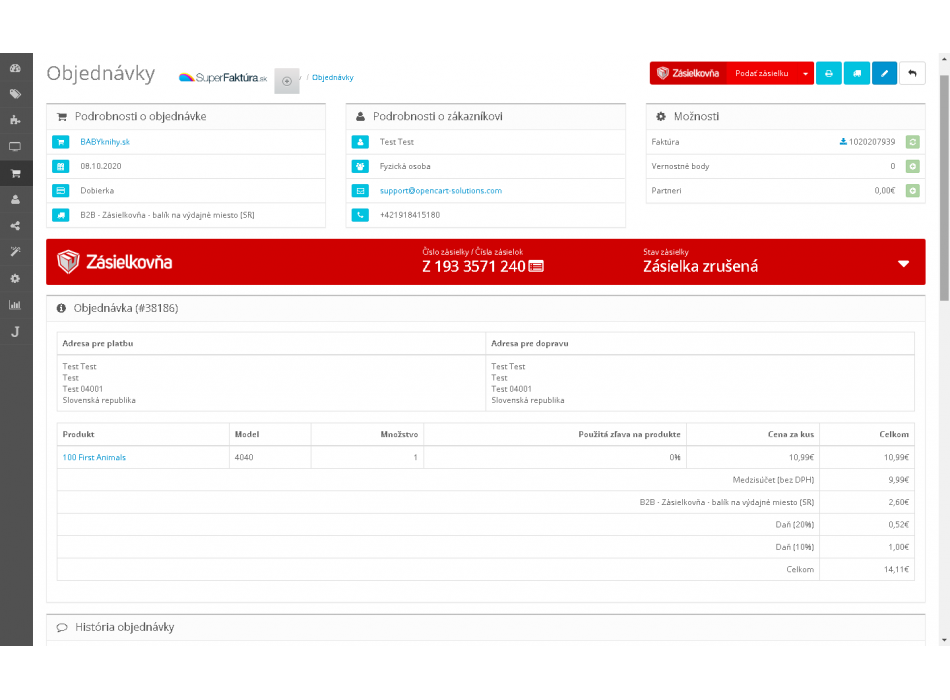Click the phone number +421918415180
The width and height of the screenshot is (950, 700).
410,215
